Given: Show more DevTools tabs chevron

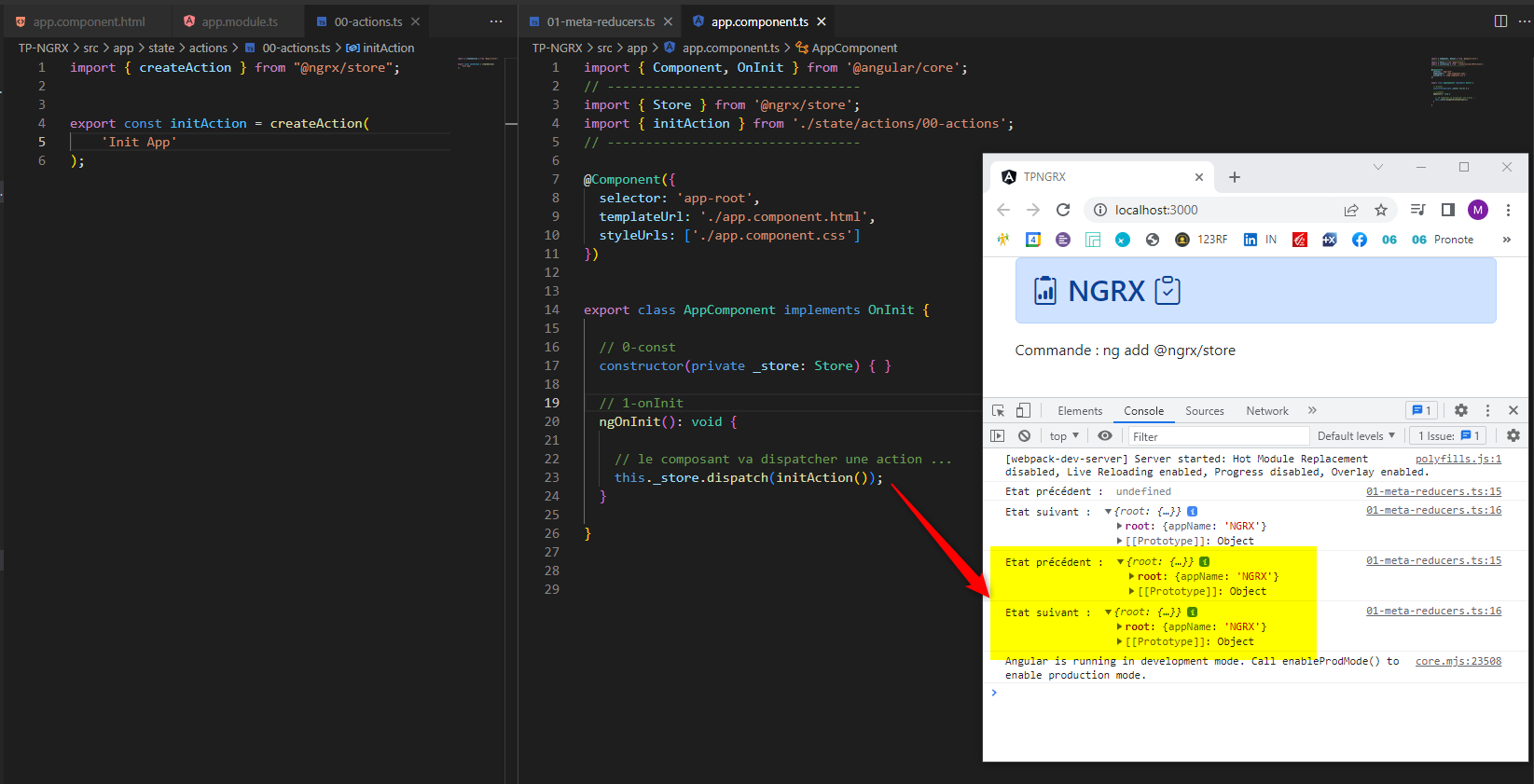Looking at the screenshot, I should click(1312, 410).
